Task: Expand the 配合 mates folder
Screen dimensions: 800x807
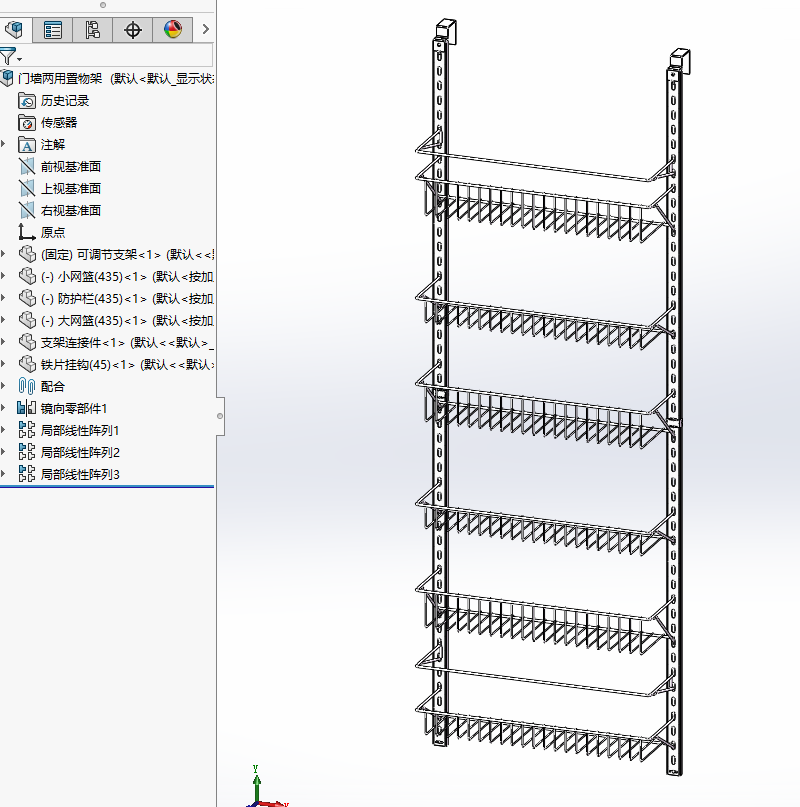Action: (3, 386)
